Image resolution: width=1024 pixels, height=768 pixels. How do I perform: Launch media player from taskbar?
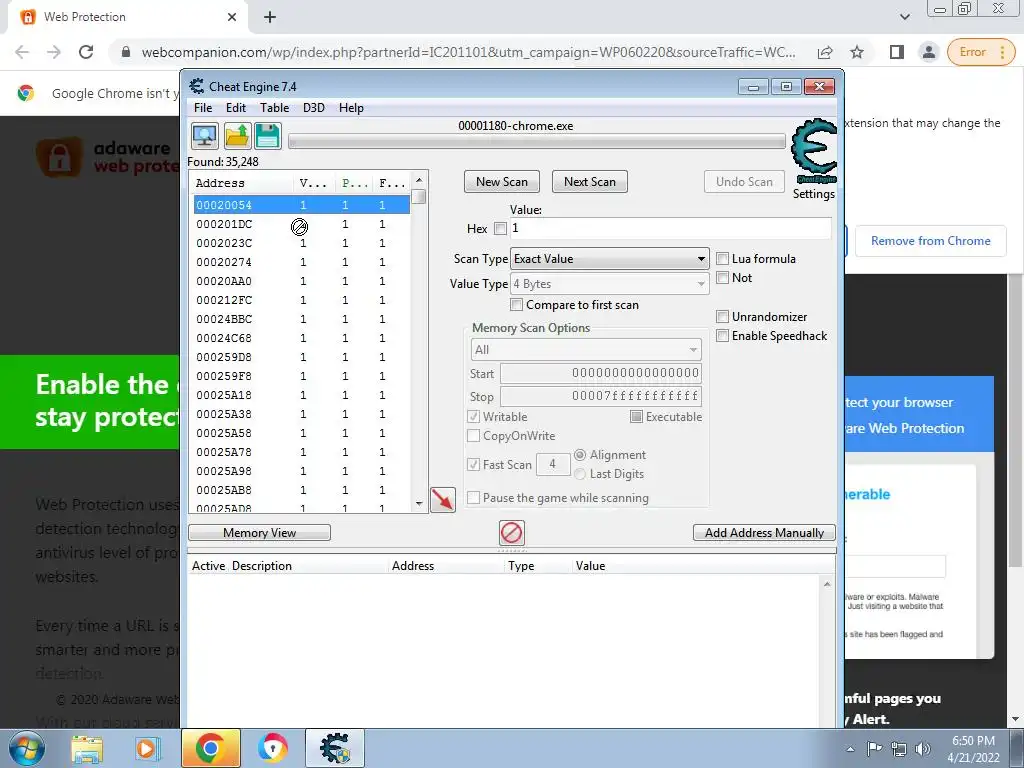[x=148, y=748]
